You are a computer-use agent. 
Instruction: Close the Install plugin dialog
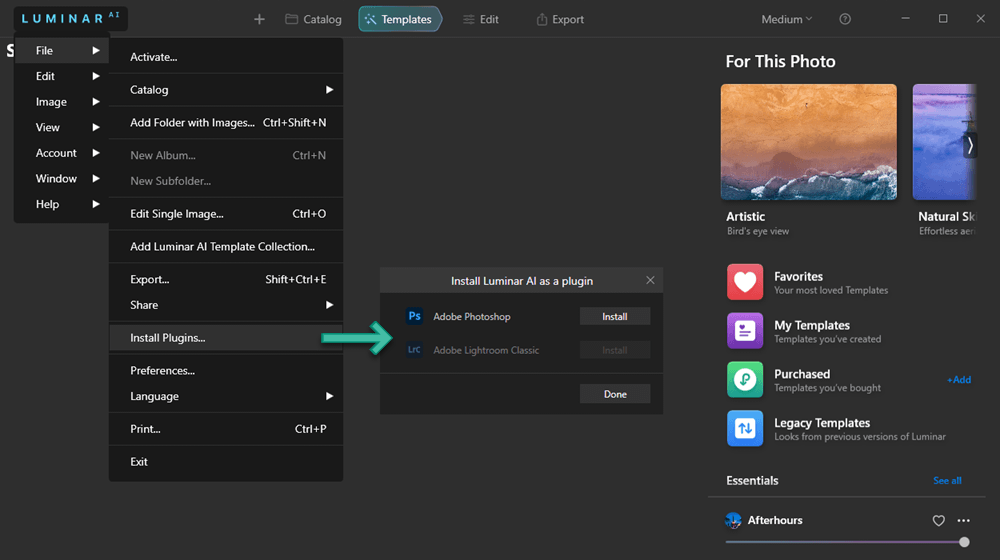tap(650, 280)
